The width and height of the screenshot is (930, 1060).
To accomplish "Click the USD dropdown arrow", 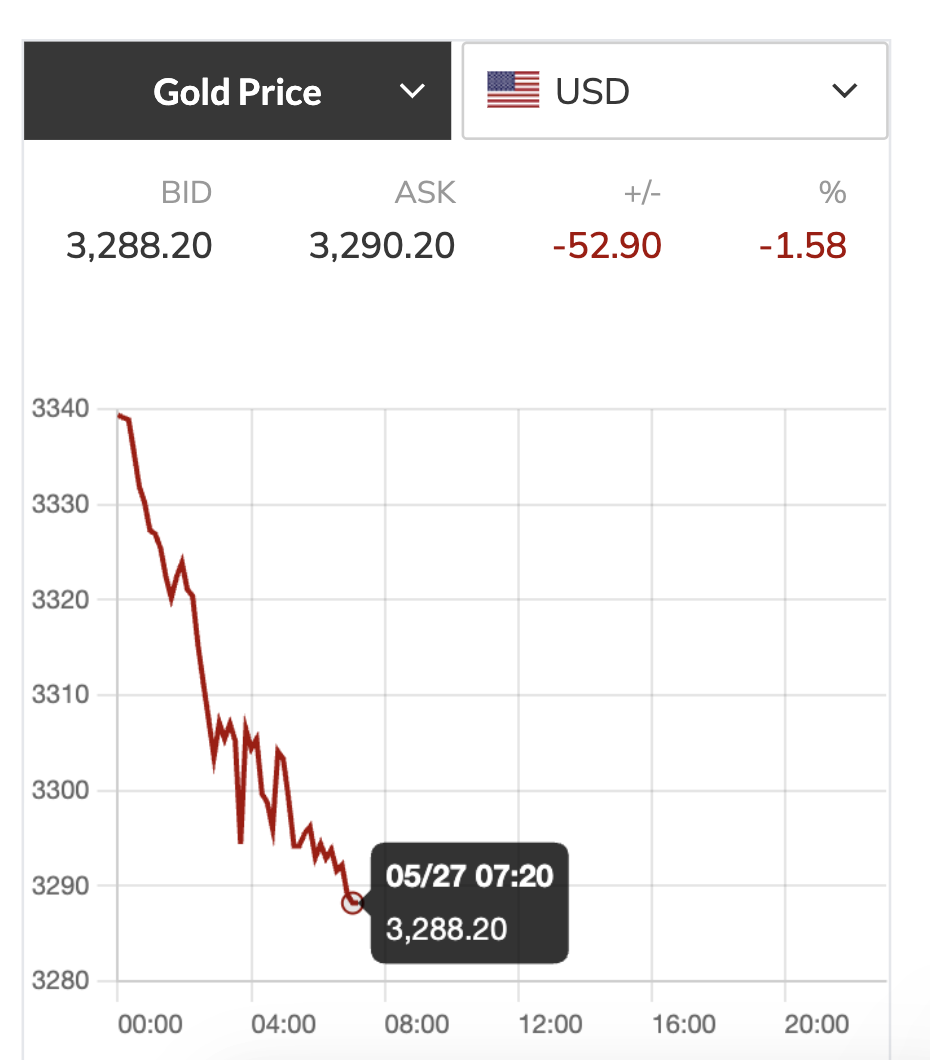I will coord(845,91).
